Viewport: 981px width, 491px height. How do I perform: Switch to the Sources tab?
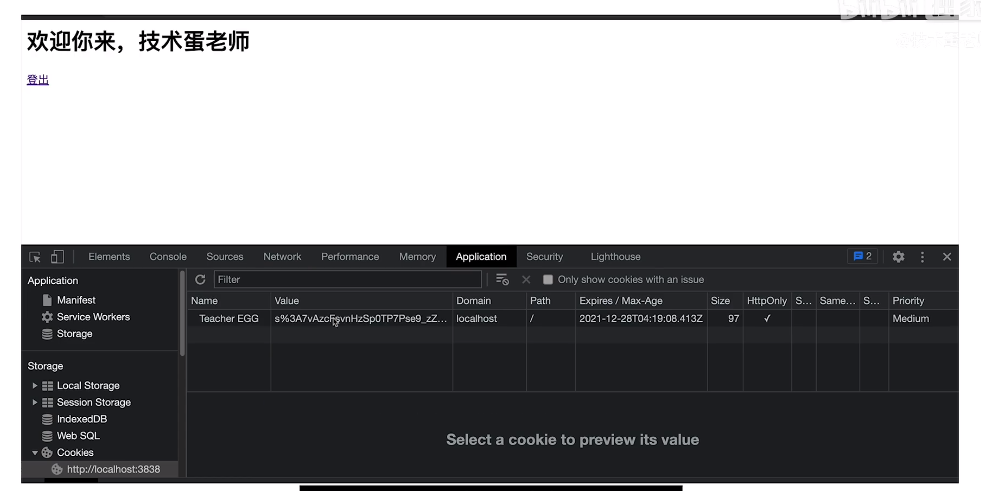click(225, 256)
